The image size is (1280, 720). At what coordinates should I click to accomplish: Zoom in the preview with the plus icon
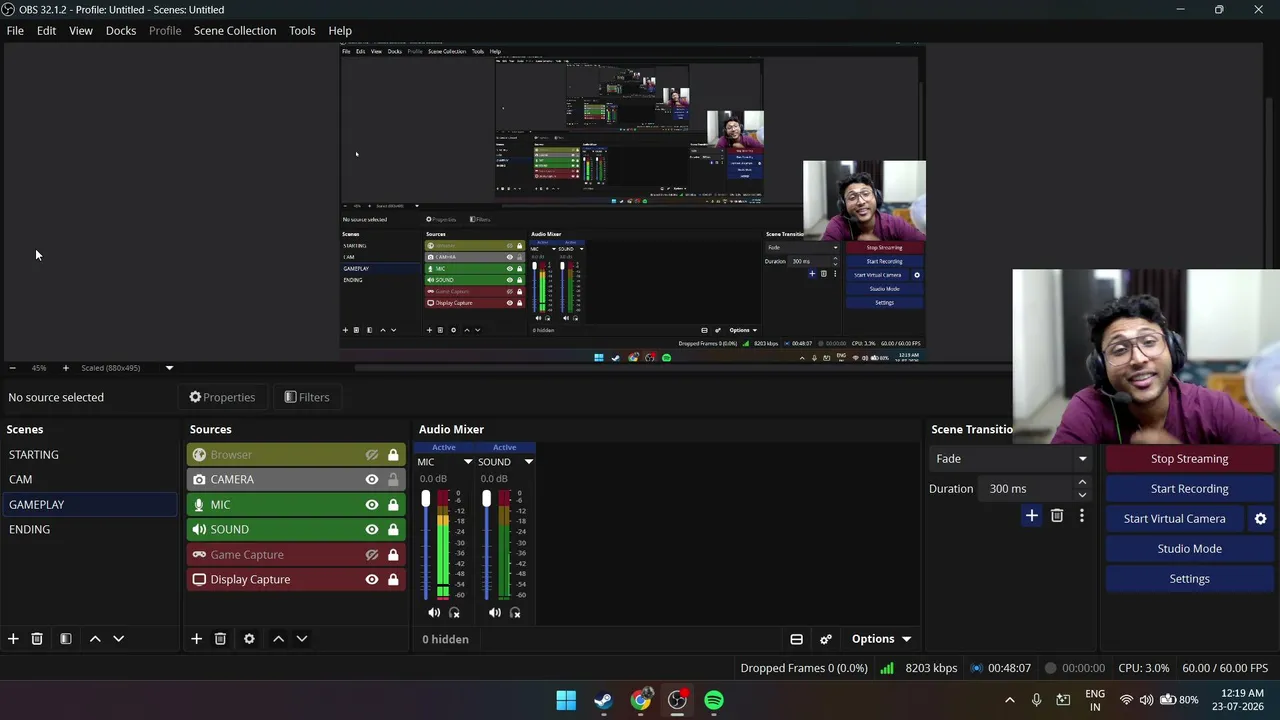[x=66, y=368]
